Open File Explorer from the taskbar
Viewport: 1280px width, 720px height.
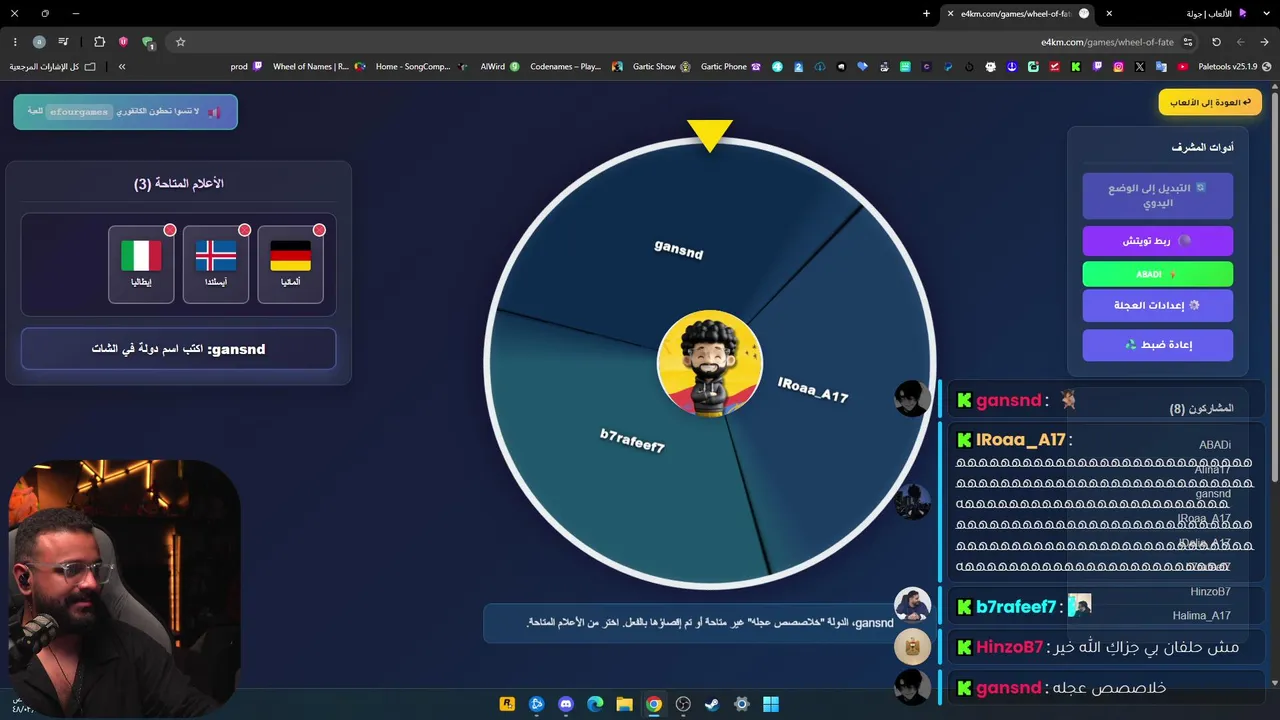[624, 704]
